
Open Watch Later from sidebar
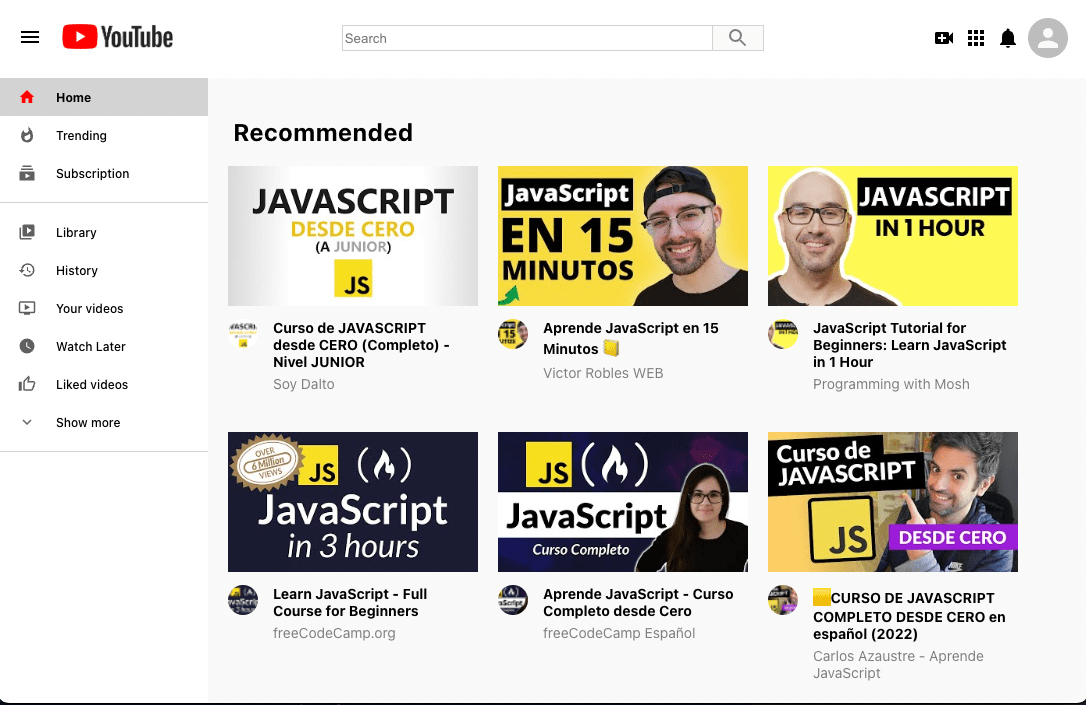(x=104, y=346)
